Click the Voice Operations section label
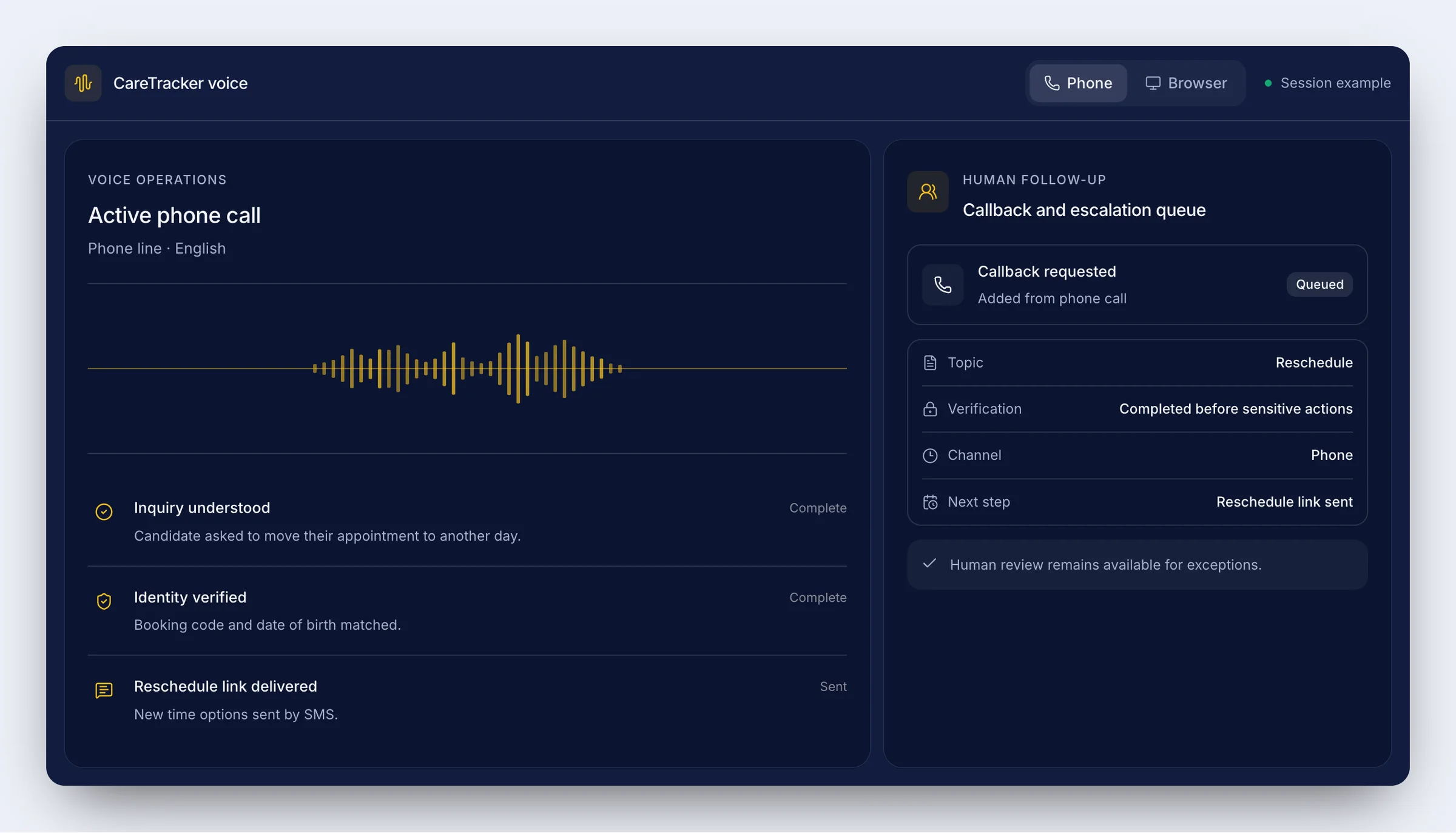Image resolution: width=1456 pixels, height=833 pixels. pyautogui.click(x=157, y=180)
